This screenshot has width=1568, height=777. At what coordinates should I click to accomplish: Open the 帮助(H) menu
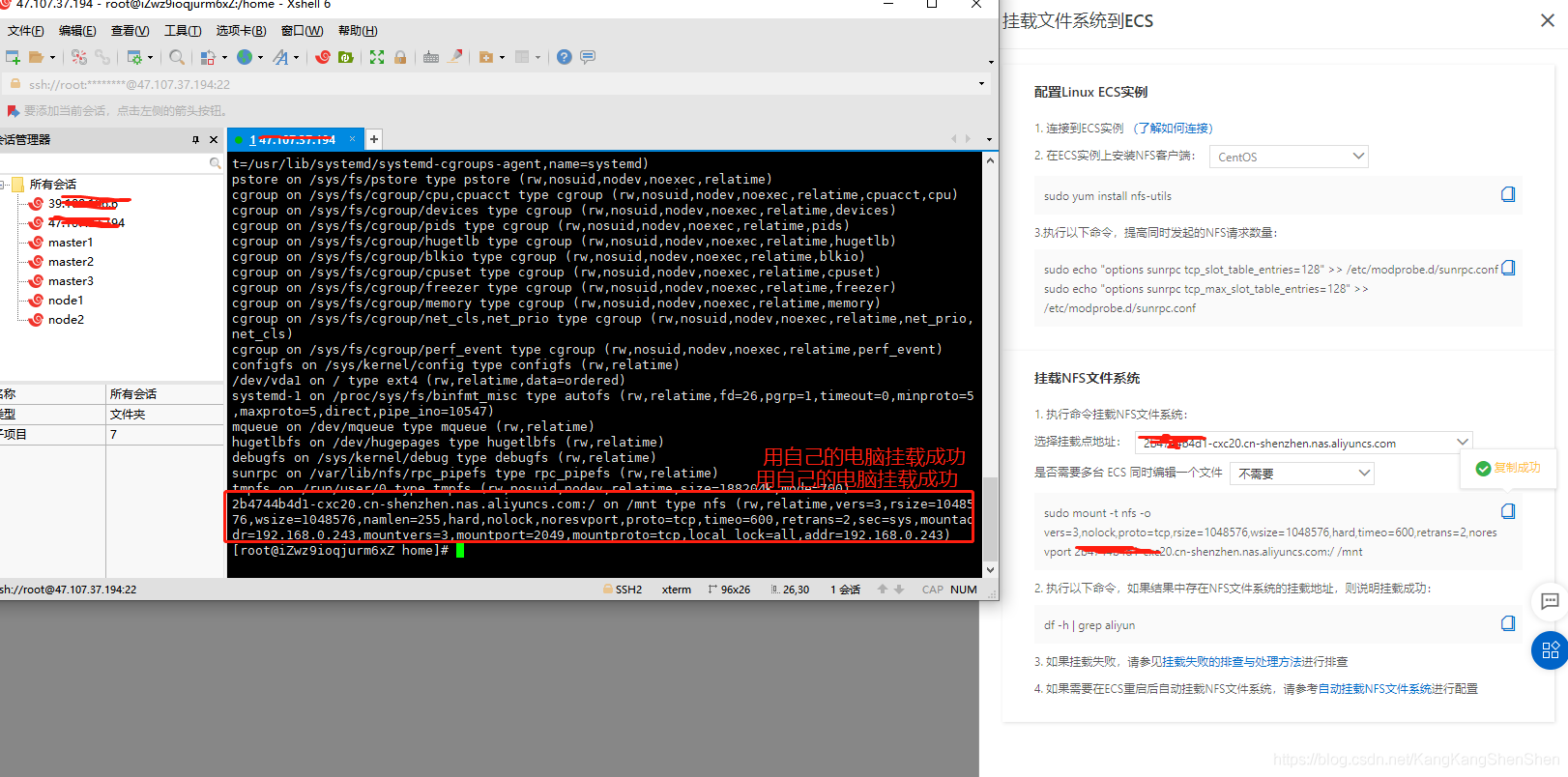358,31
